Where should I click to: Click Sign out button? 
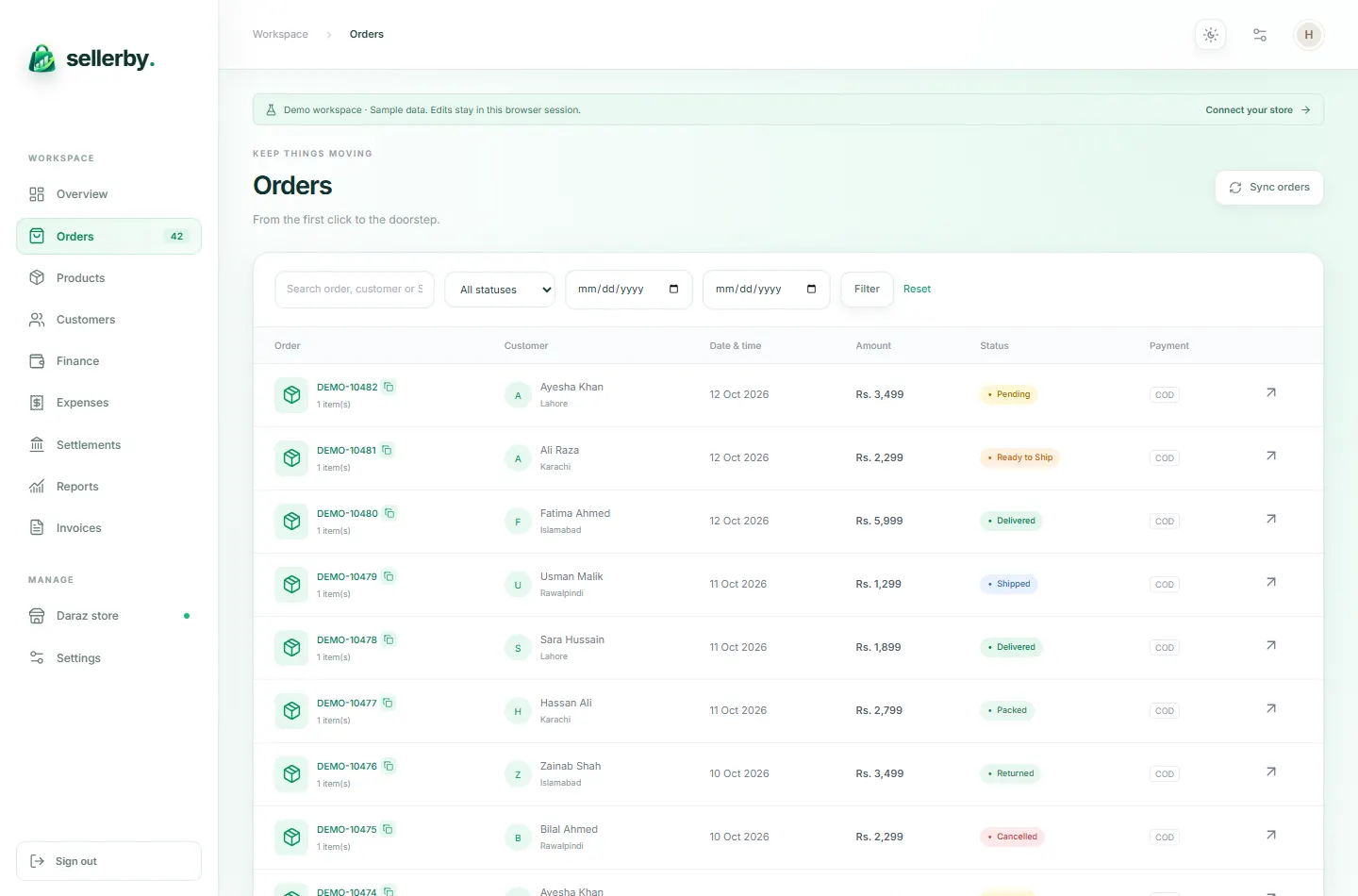pos(108,861)
